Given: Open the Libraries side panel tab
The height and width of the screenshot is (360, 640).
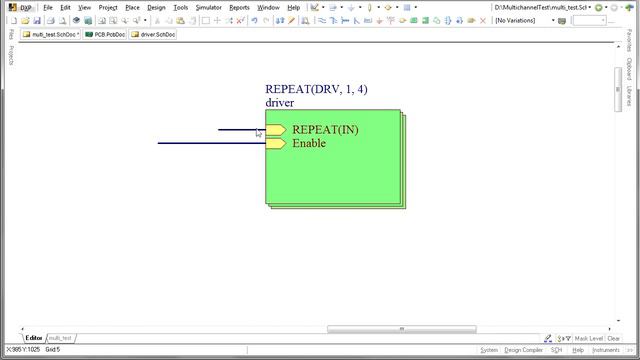Looking at the screenshot, I should tap(629, 96).
